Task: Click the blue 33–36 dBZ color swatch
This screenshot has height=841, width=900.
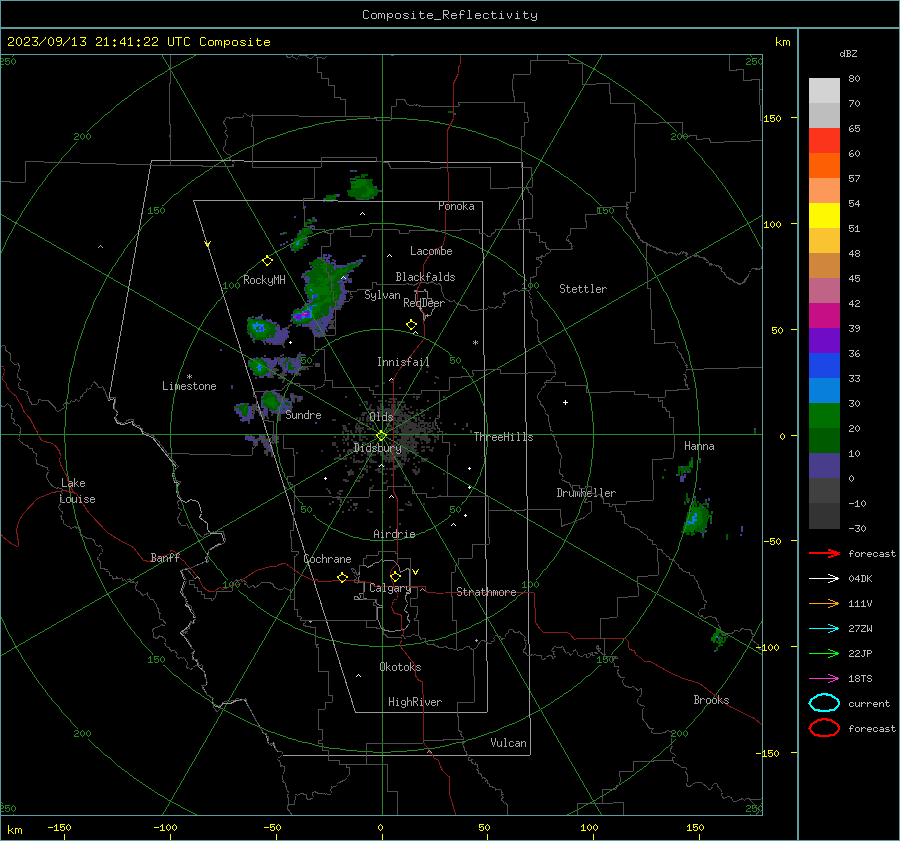Action: click(x=824, y=366)
